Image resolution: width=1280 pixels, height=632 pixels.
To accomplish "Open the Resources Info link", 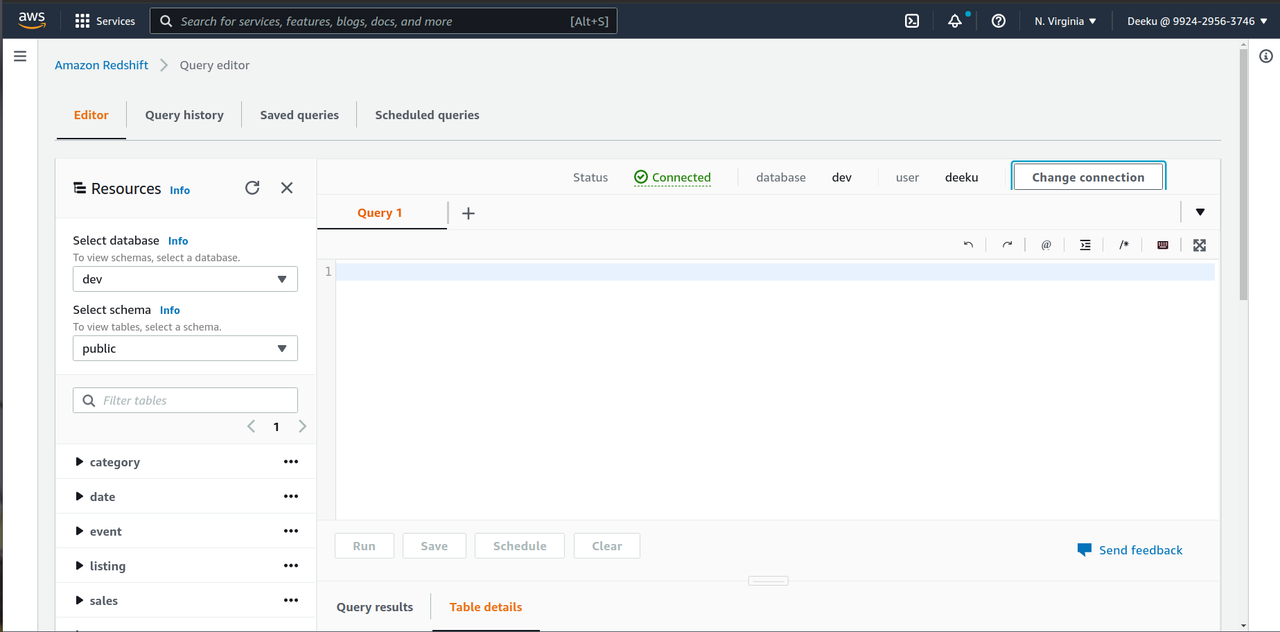I will (180, 190).
